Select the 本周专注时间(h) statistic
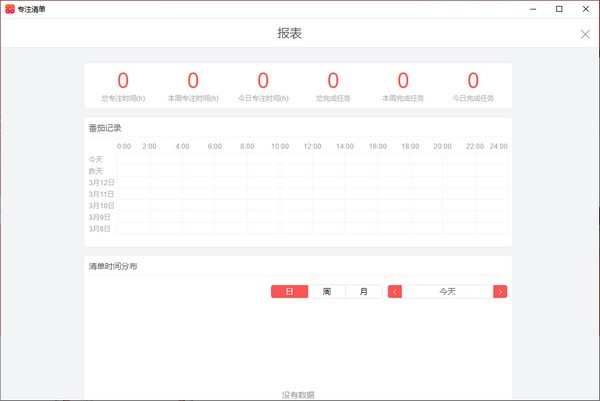This screenshot has width=600, height=401. (x=193, y=86)
